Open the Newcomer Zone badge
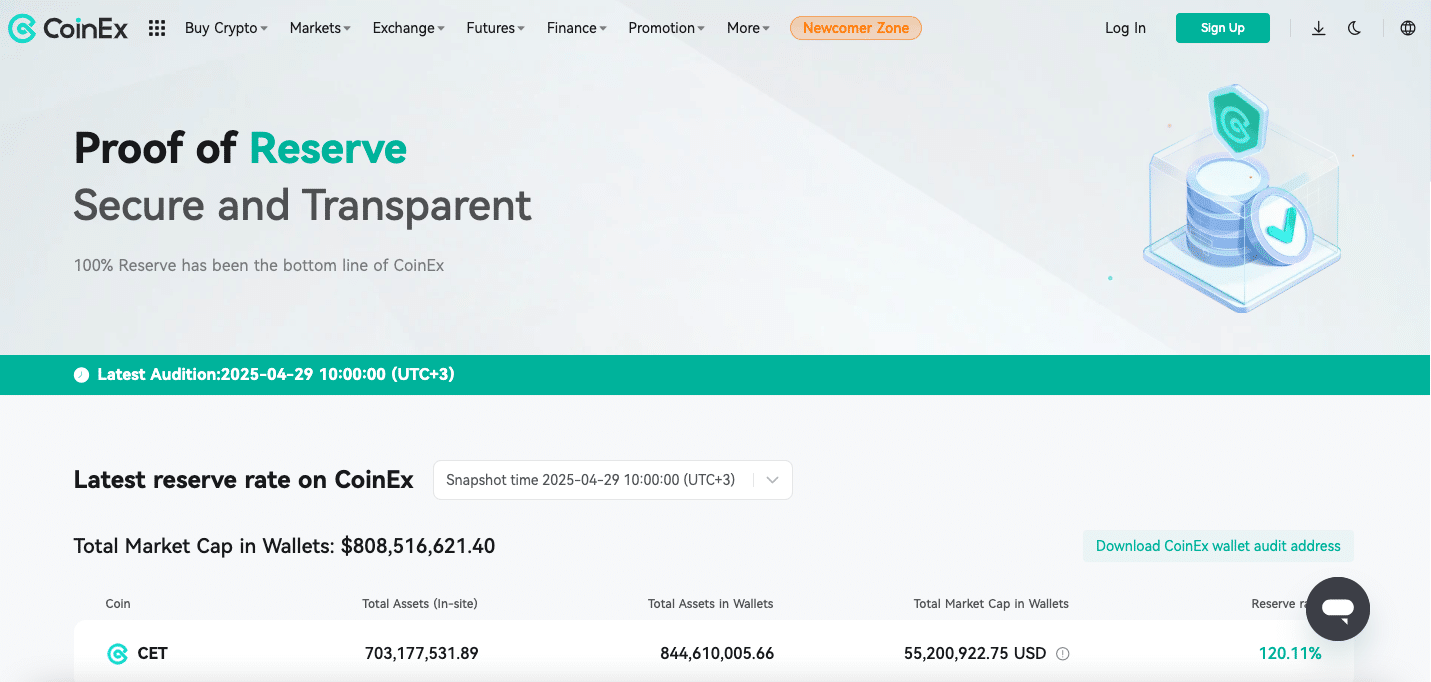The width and height of the screenshot is (1431, 682). [x=855, y=28]
